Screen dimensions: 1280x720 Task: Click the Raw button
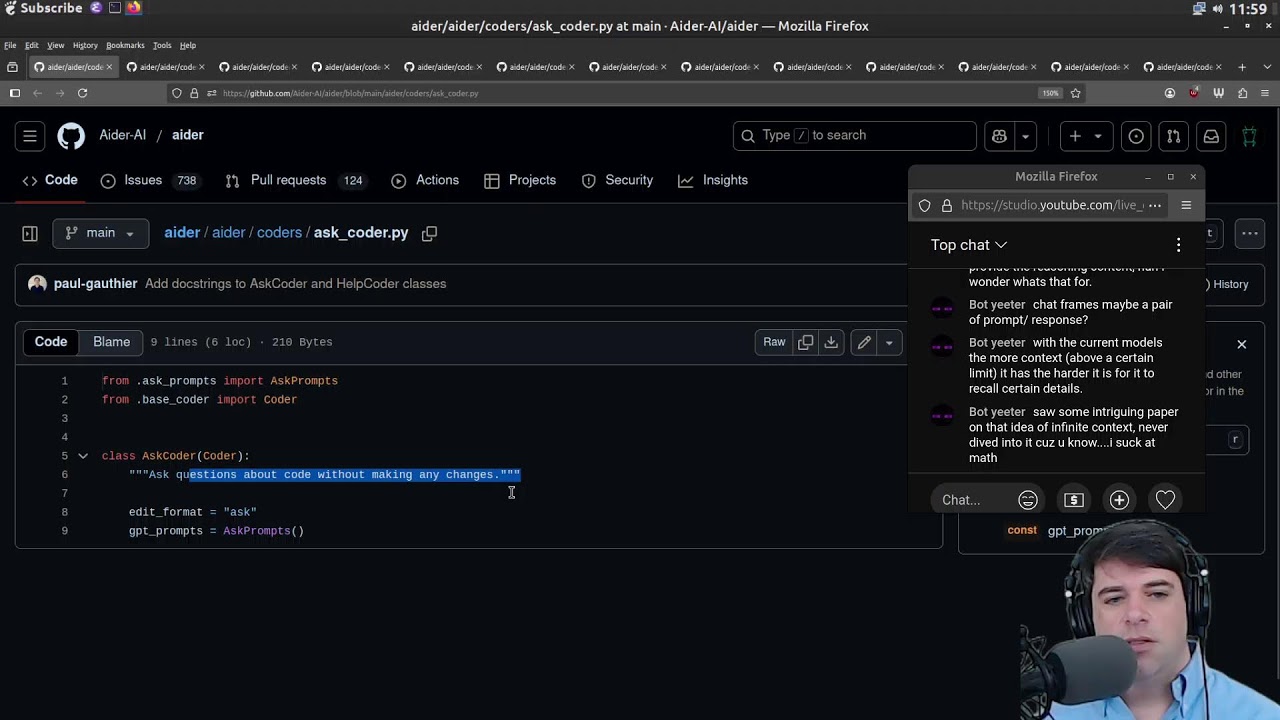pyautogui.click(x=775, y=342)
